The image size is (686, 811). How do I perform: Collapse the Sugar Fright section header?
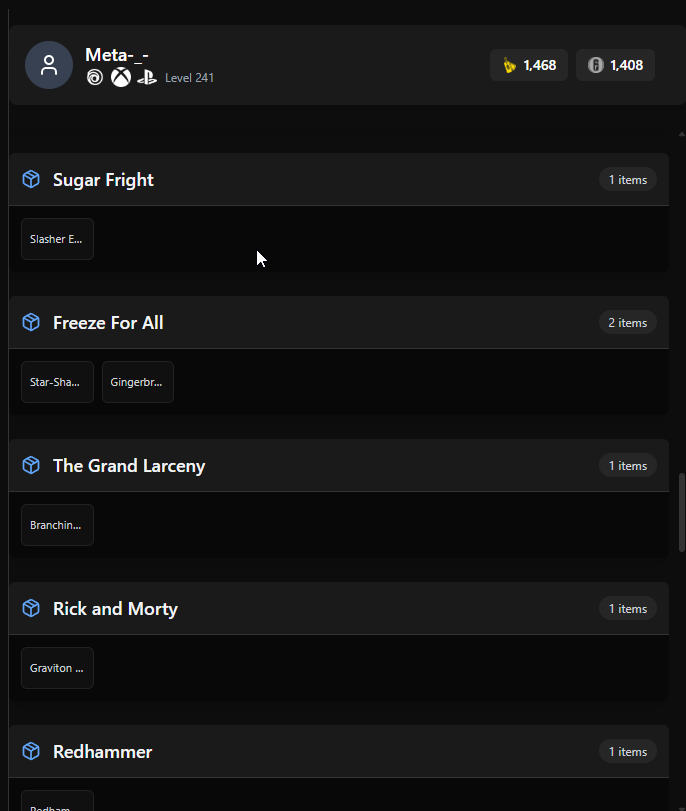pos(339,179)
